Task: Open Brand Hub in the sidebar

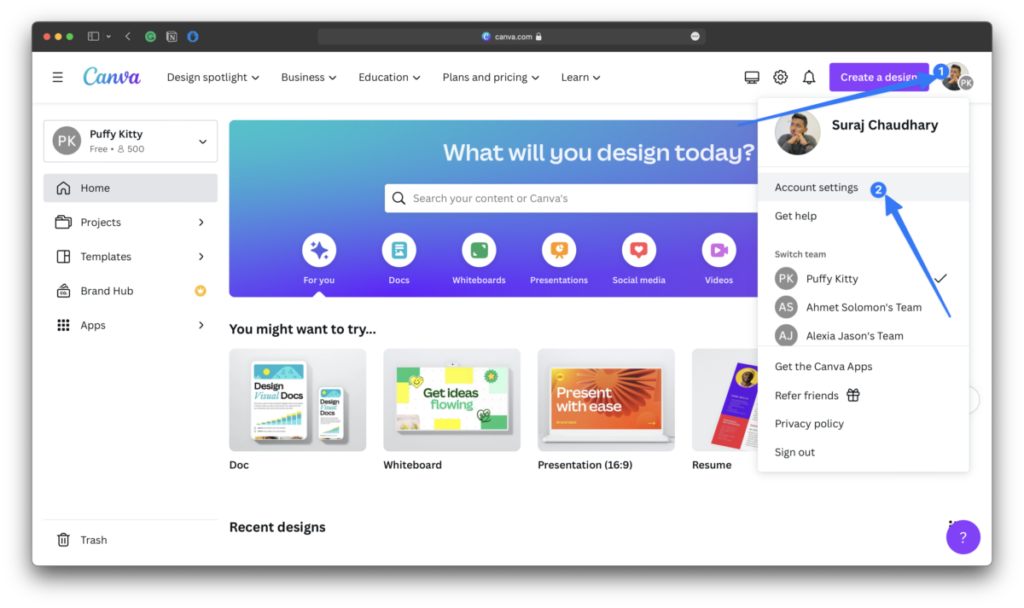Action: tap(131, 291)
